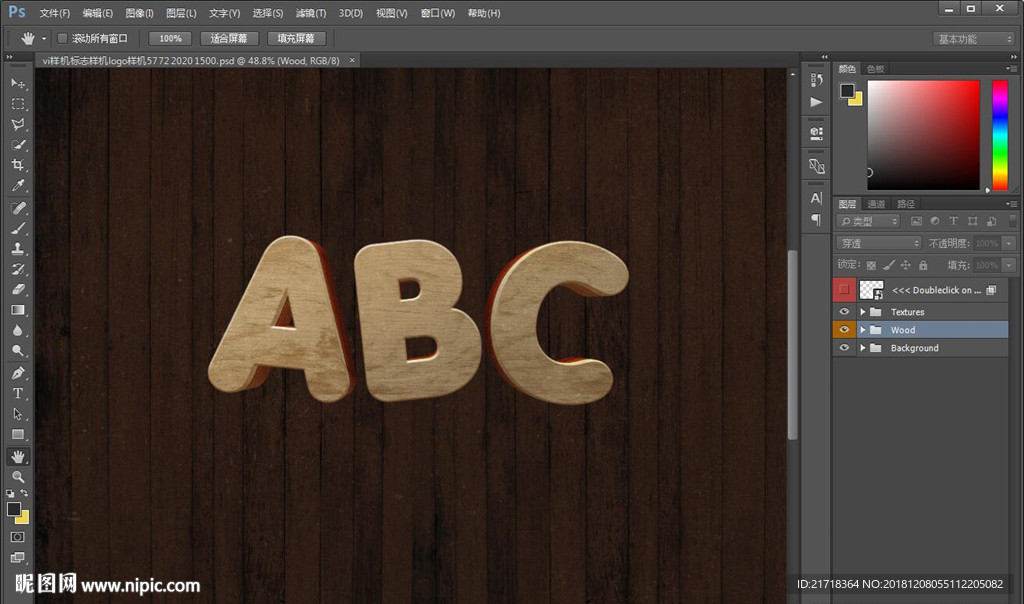Open the Actions panel play icon
This screenshot has height=604, width=1024.
(816, 102)
